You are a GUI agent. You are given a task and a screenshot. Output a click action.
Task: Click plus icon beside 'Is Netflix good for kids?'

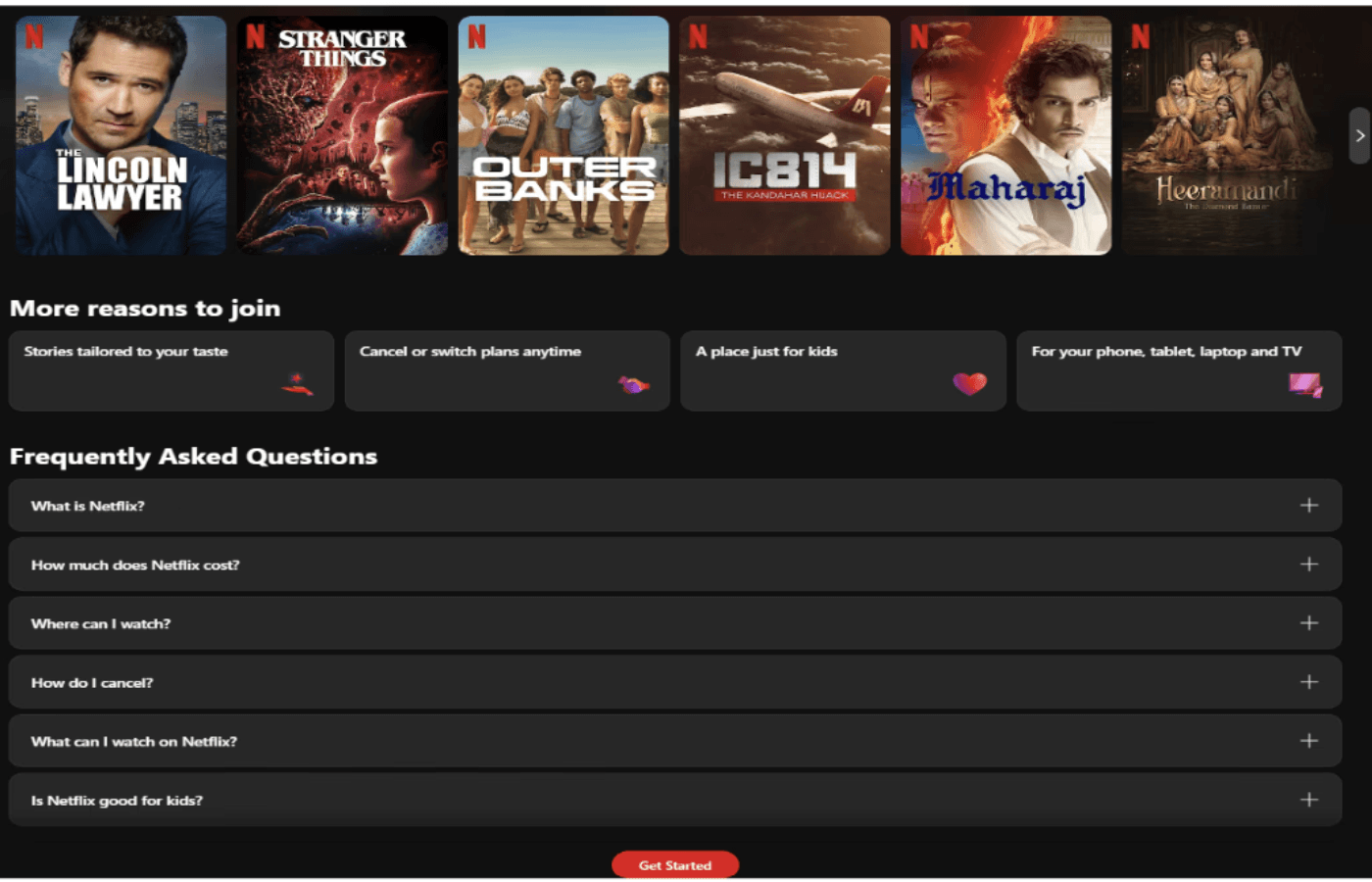point(1309,800)
